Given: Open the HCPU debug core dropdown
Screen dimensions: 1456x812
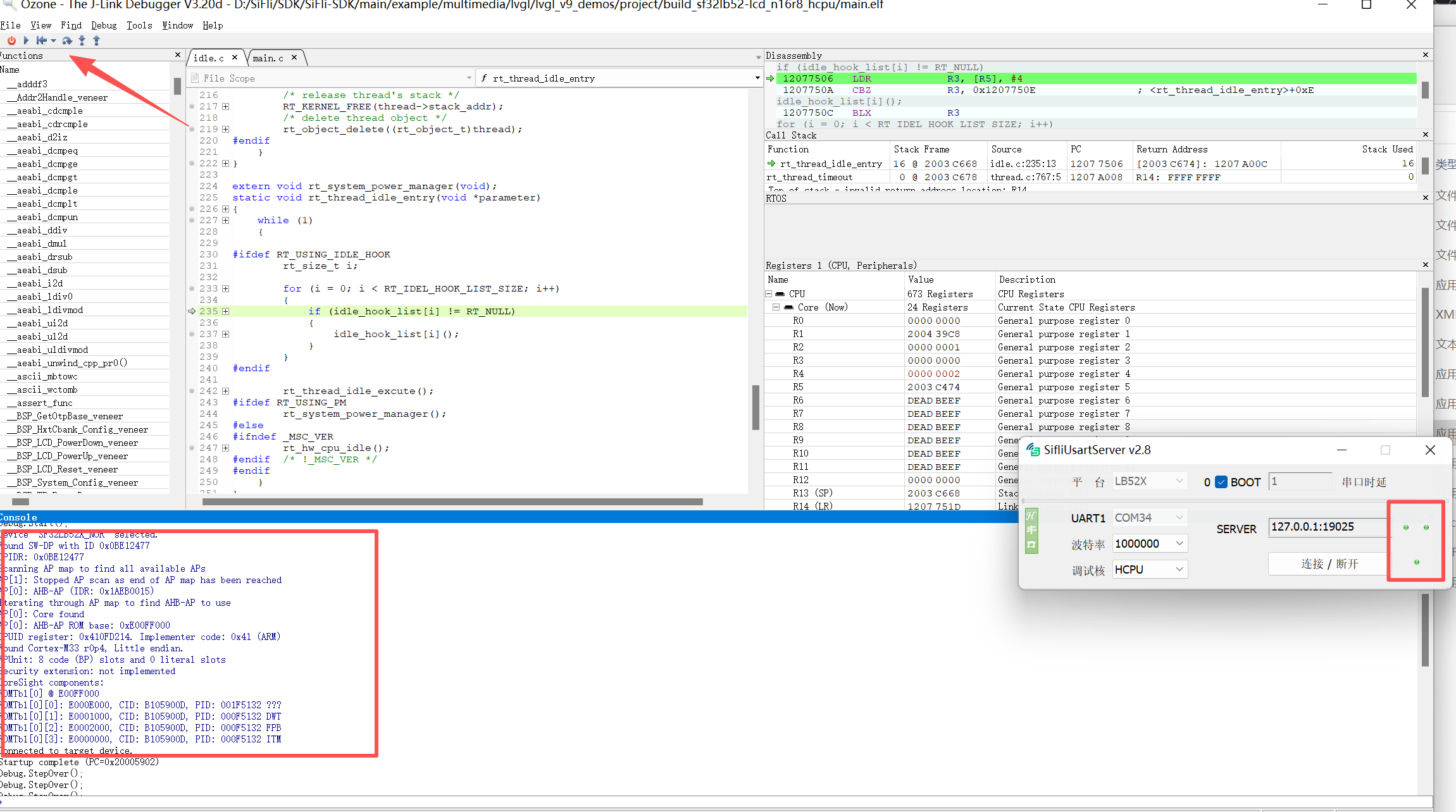Looking at the screenshot, I should pos(1149,570).
